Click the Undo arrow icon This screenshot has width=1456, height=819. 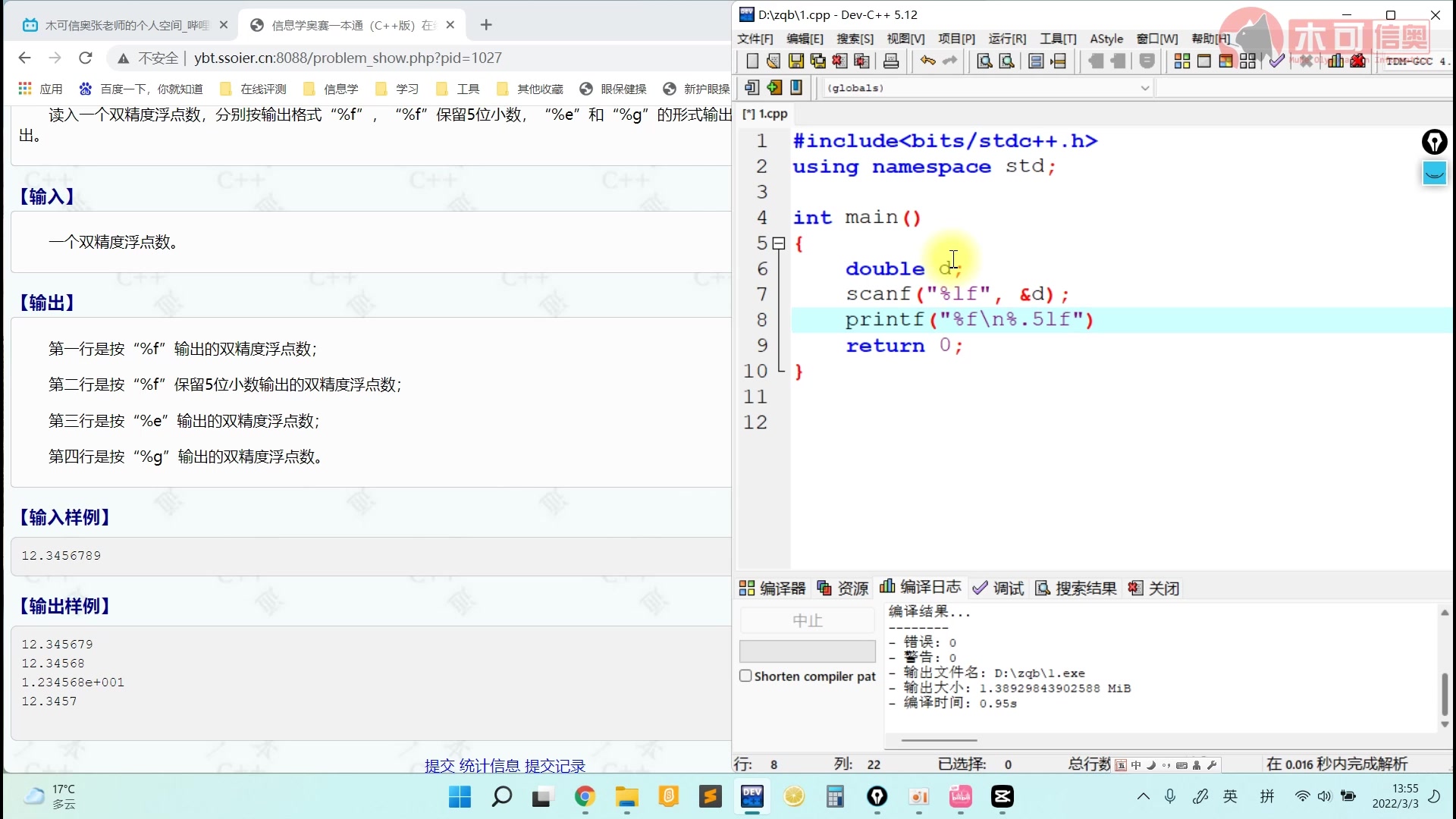927,61
